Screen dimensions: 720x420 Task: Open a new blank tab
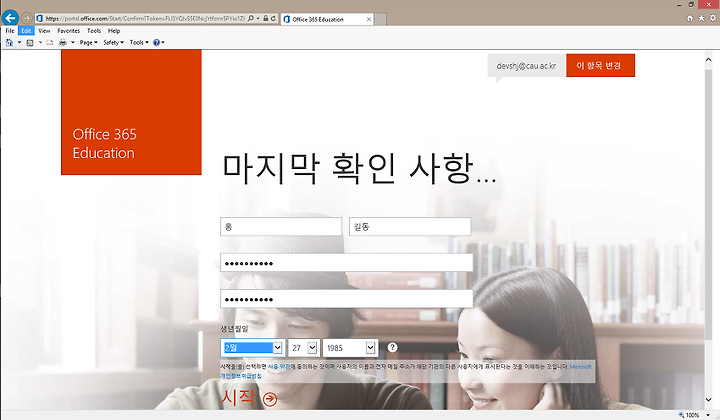click(381, 19)
